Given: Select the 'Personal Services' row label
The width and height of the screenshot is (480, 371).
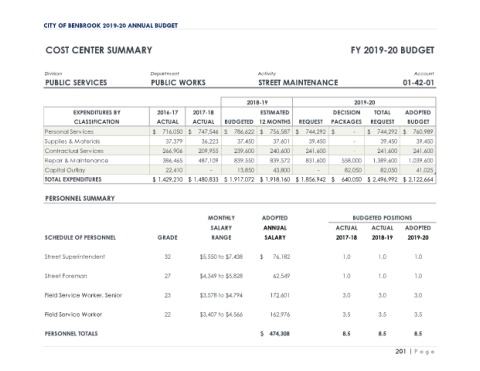Looking at the screenshot, I should click(x=69, y=132).
